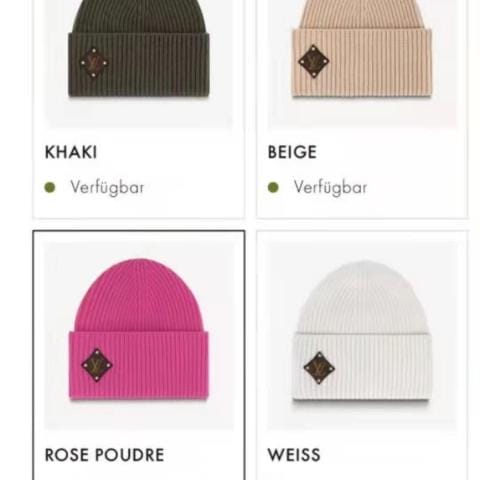Click the ROSE POUDRE color label

(x=105, y=455)
